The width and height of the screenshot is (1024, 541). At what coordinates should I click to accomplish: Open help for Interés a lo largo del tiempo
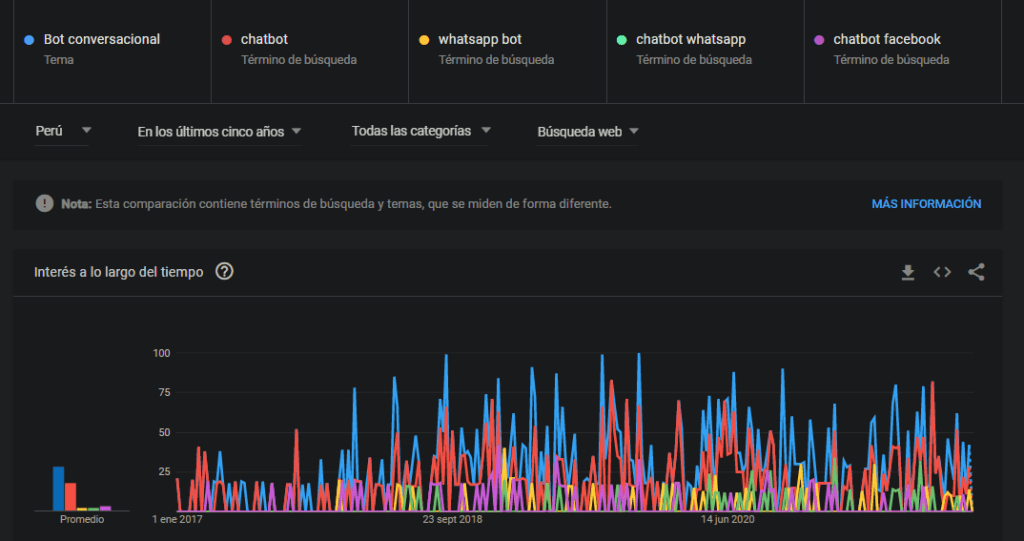click(x=224, y=271)
